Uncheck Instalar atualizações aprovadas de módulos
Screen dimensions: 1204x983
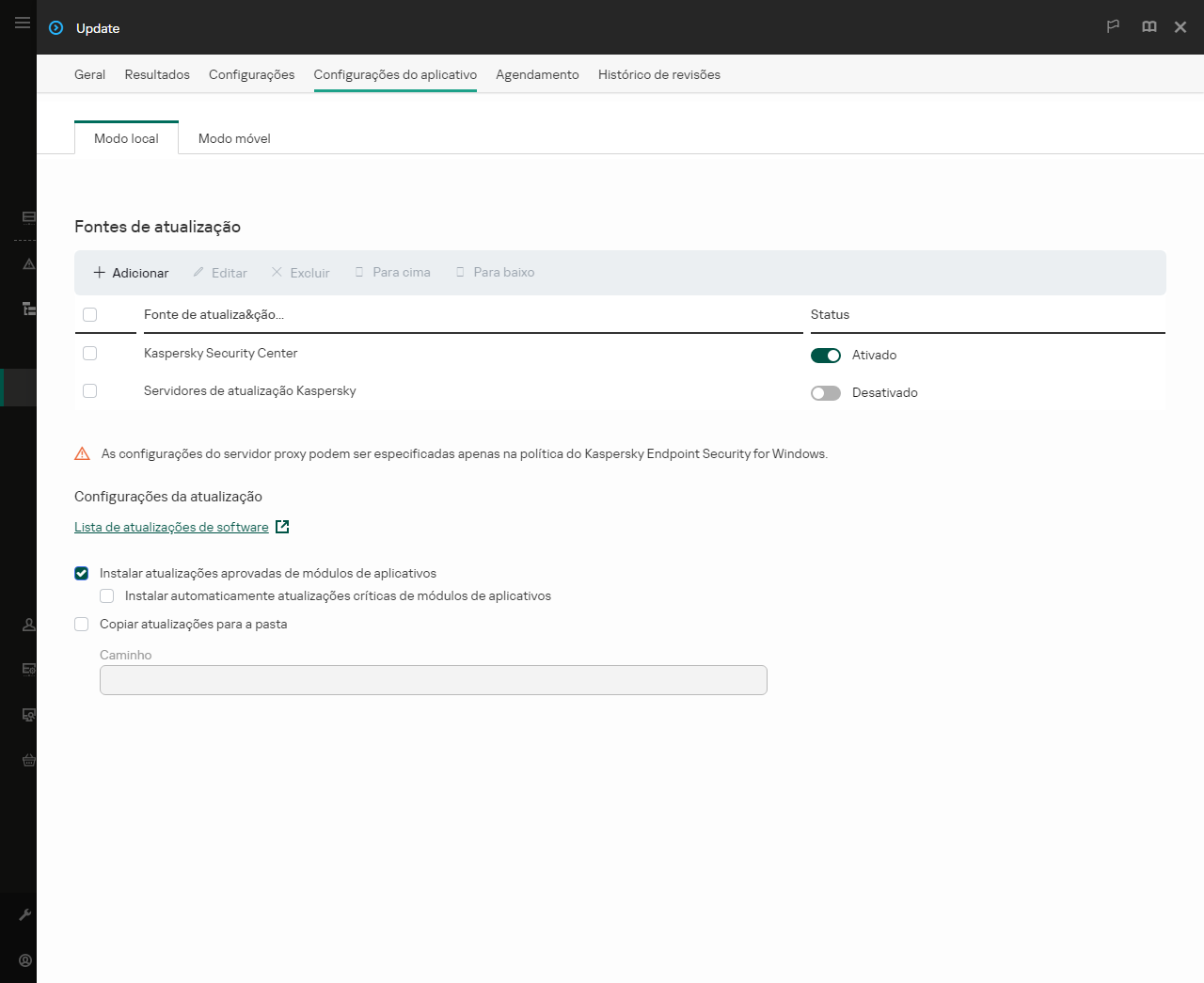click(x=81, y=573)
